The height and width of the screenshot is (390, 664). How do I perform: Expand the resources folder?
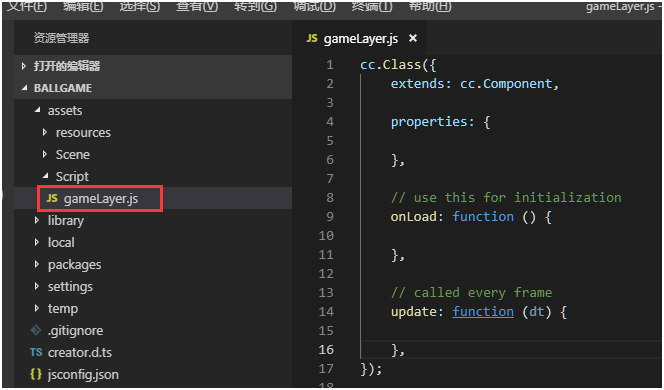tap(45, 133)
